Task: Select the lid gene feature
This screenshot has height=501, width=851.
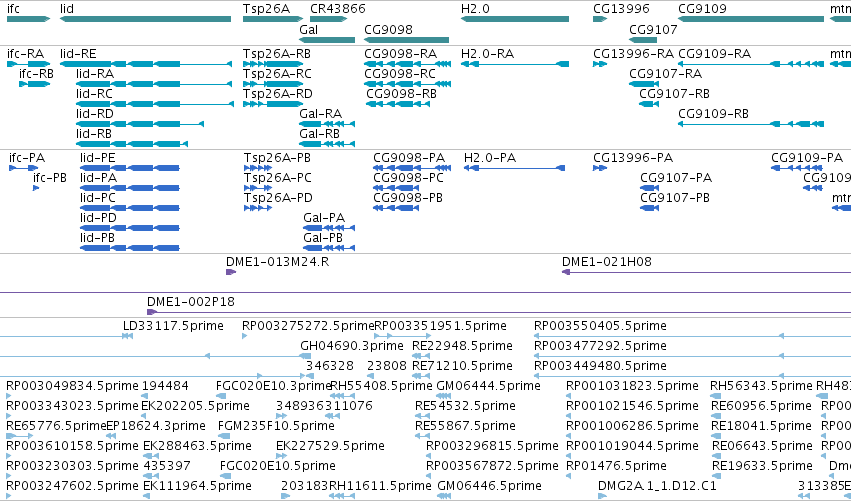Action: 145,19
